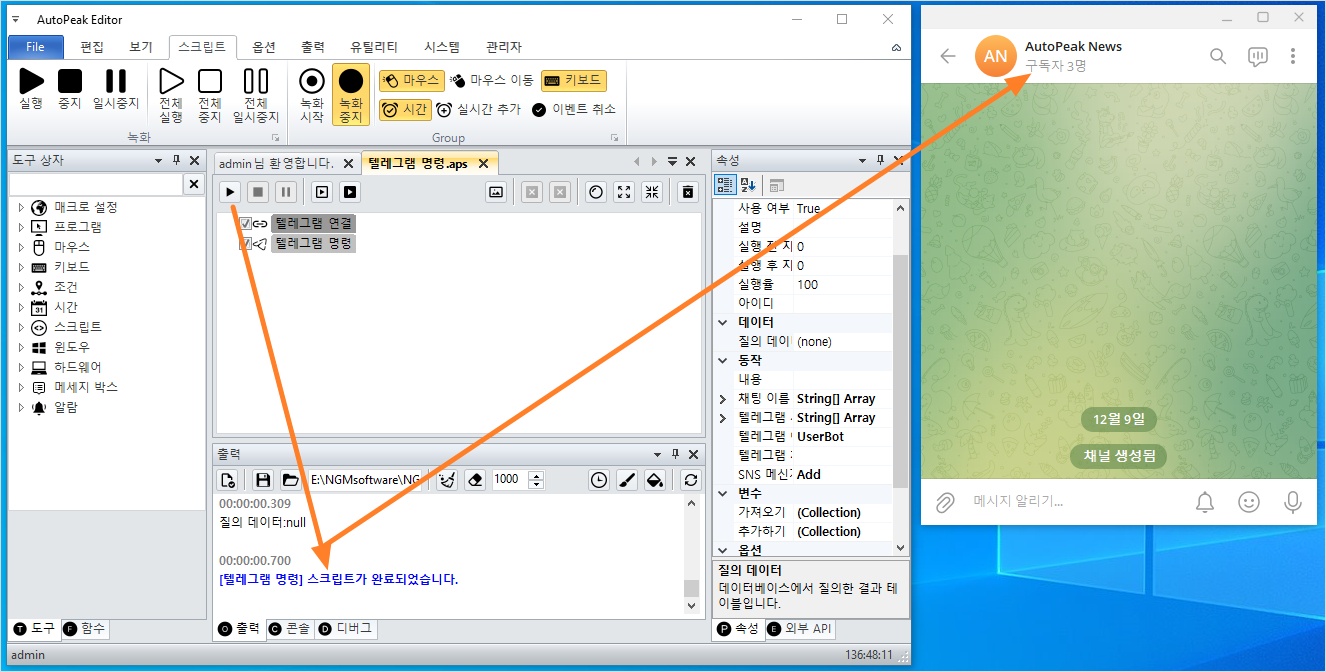
Task: Expand 키보드 in toolbox tree
Action: click(x=21, y=267)
